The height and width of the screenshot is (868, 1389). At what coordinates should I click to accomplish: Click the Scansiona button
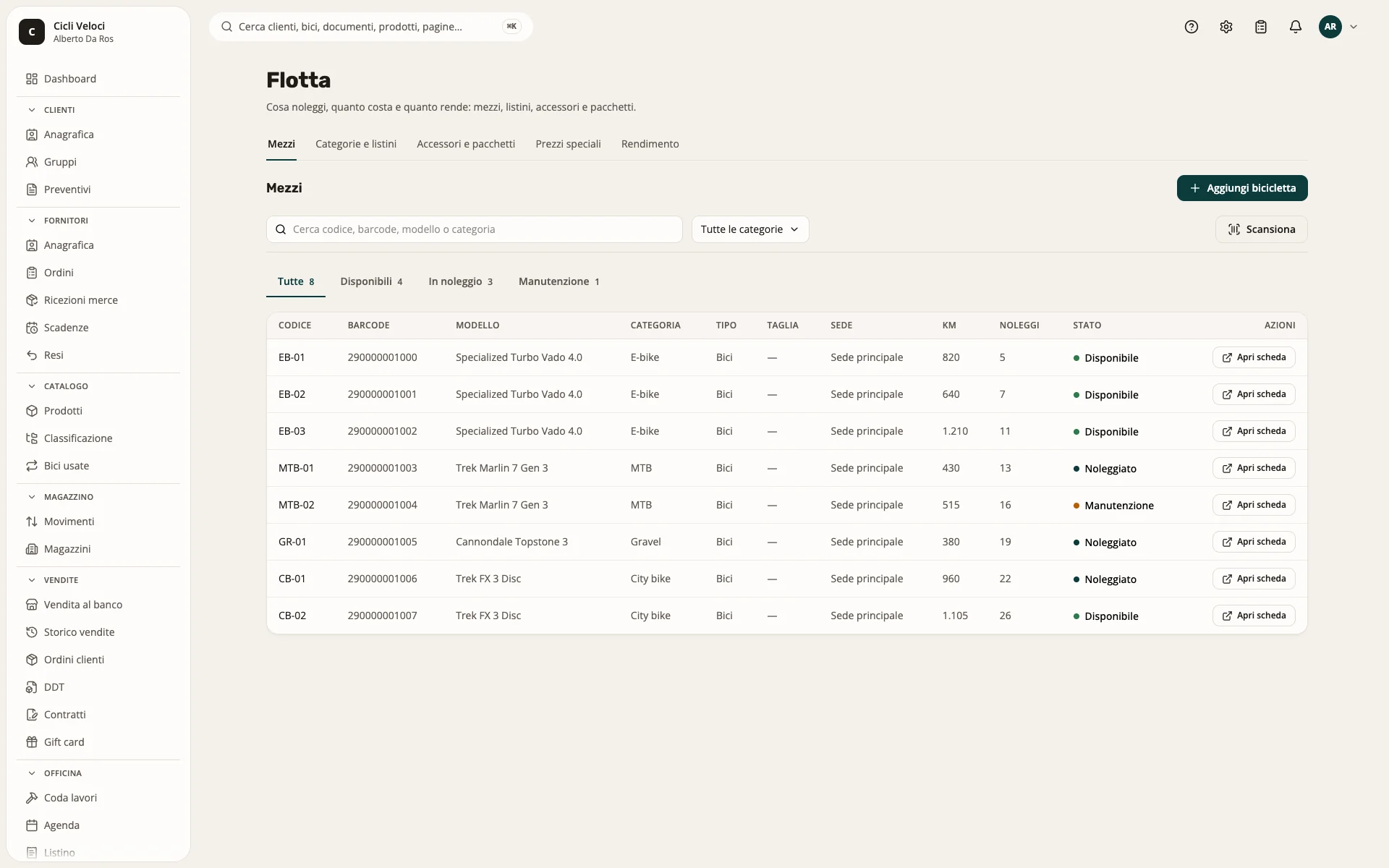click(x=1261, y=229)
